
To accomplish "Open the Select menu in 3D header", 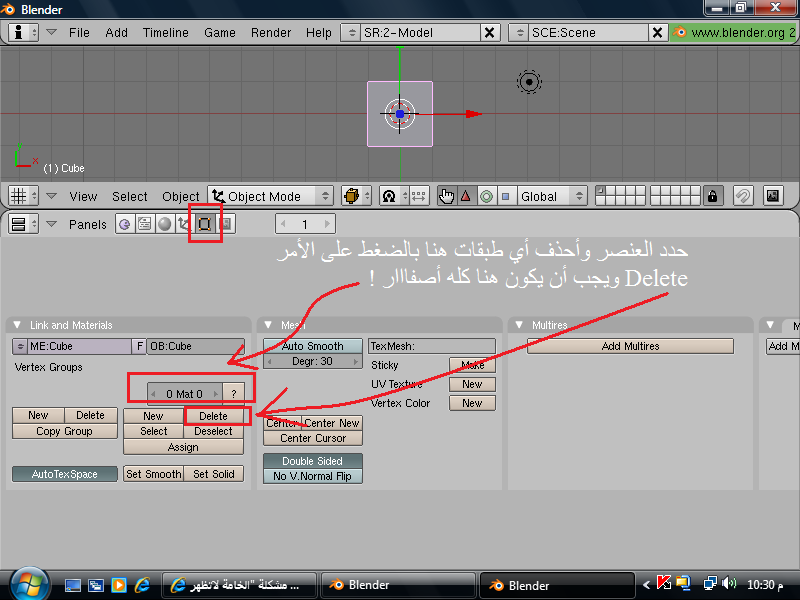I will pos(130,196).
